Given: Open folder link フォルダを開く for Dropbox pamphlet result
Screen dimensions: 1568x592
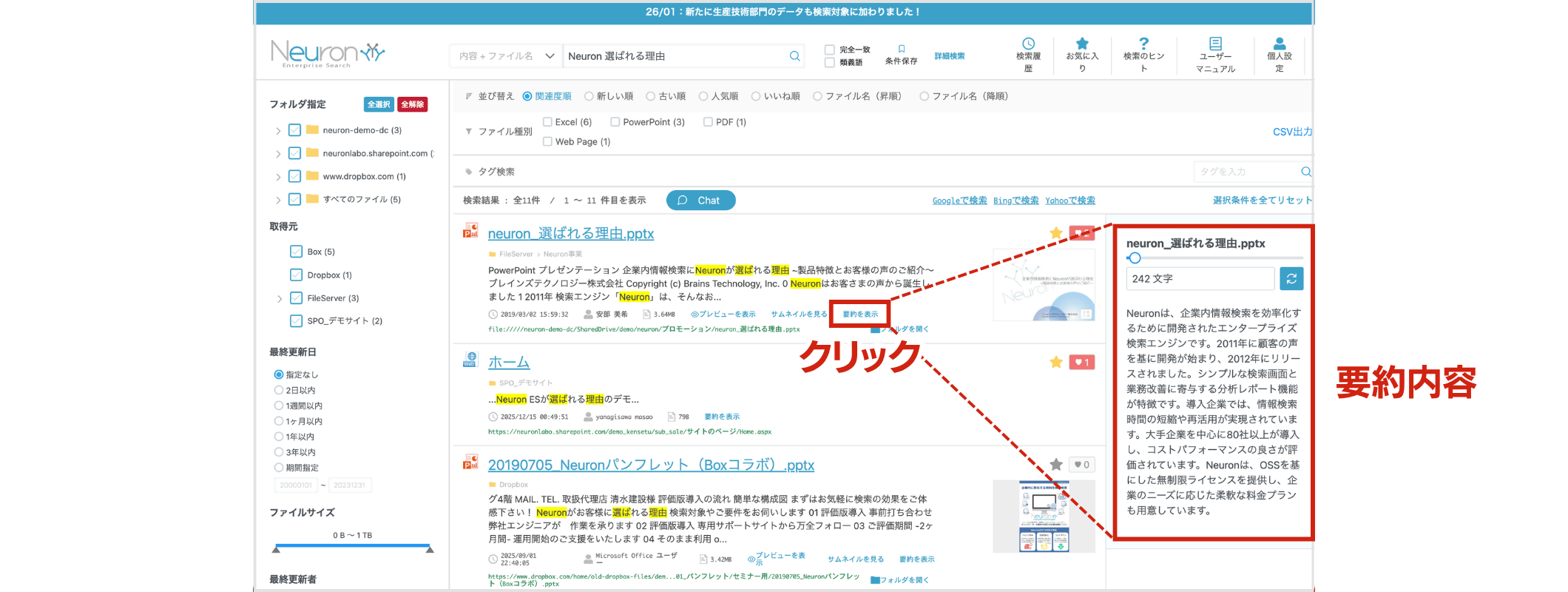Looking at the screenshot, I should coord(899,580).
